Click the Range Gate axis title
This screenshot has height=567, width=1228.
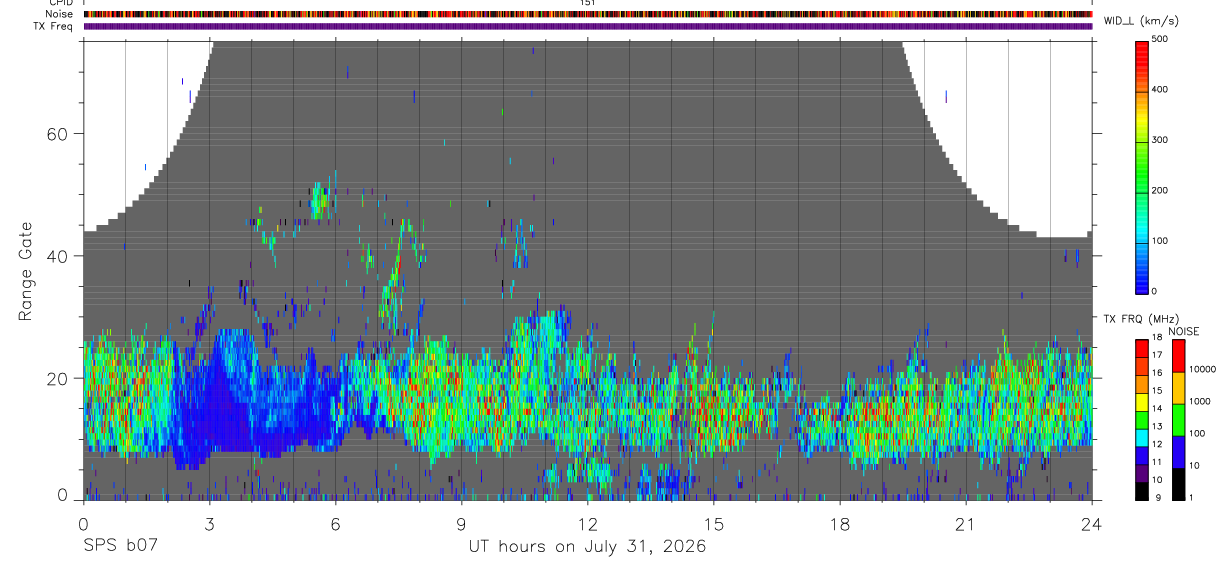point(25,272)
